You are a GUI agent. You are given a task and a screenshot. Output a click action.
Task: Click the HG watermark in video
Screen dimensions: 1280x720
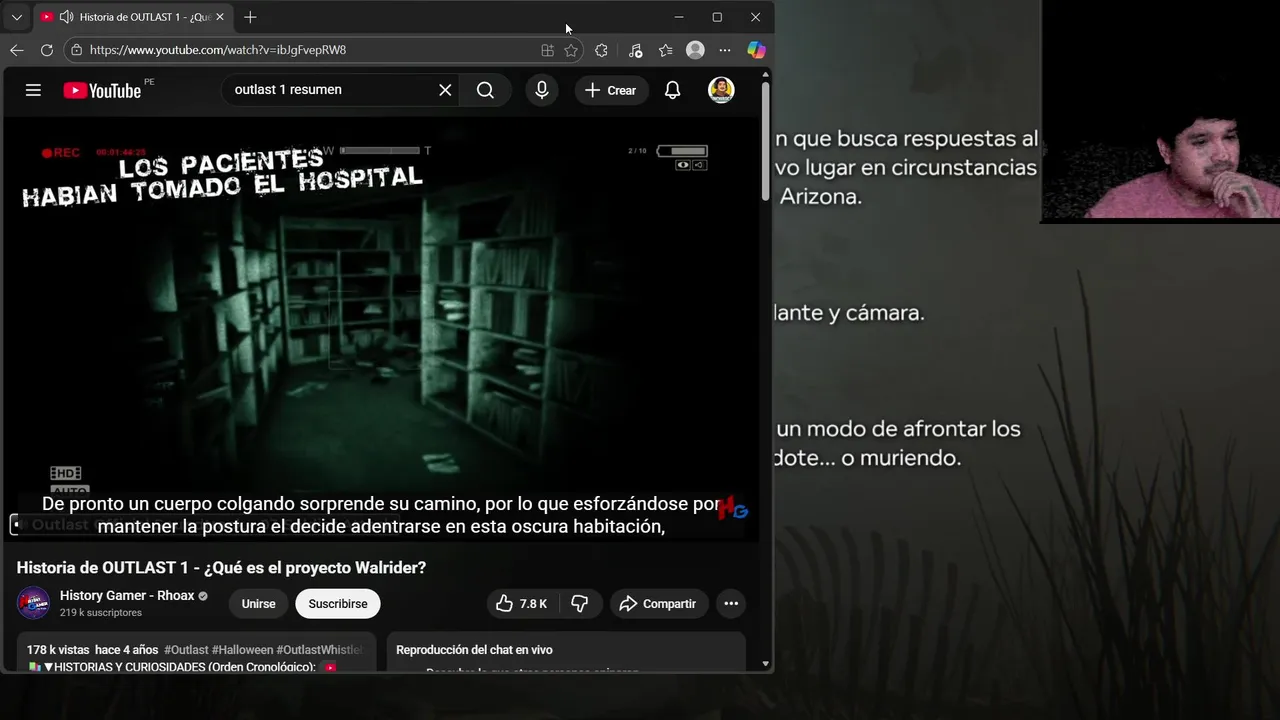click(733, 508)
